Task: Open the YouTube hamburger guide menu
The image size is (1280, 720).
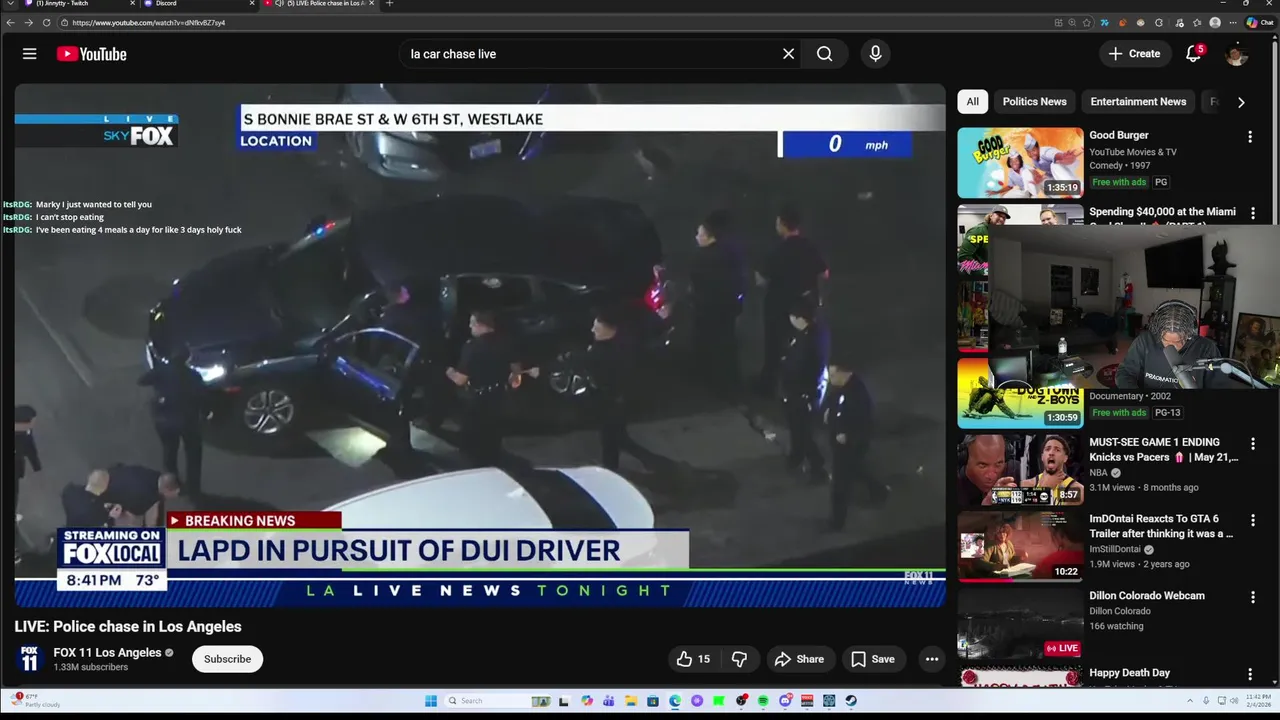Action: [29, 54]
